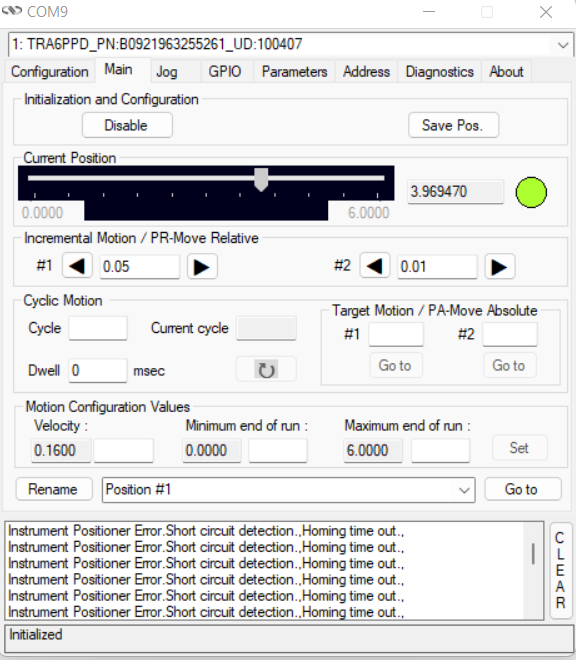Click Go to under target #1
This screenshot has width=576, height=660.
pyautogui.click(x=396, y=365)
